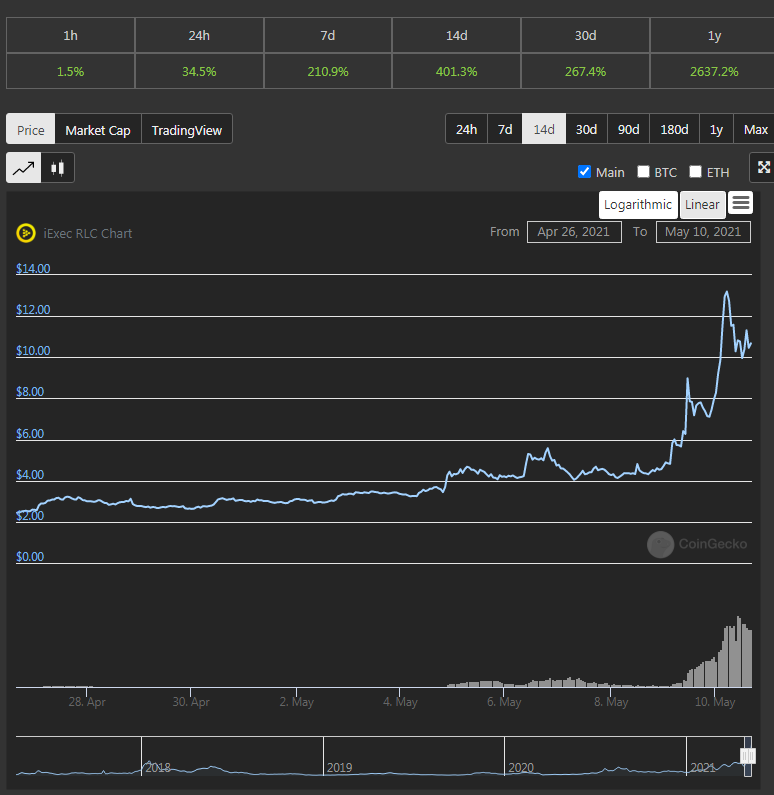Switch to the Price tab
The height and width of the screenshot is (795, 774).
[x=31, y=130]
